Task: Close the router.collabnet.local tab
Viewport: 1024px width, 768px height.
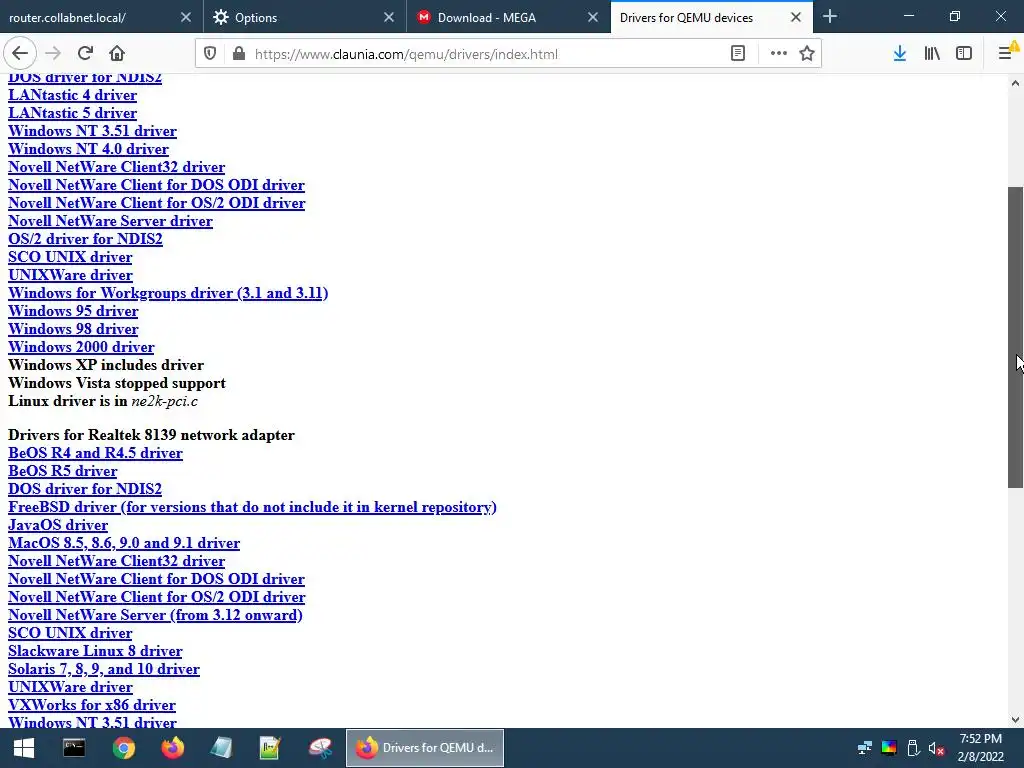Action: click(186, 17)
